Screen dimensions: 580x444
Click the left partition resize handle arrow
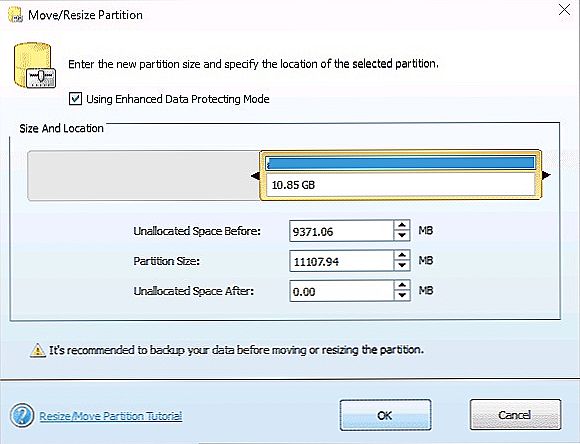coord(255,175)
